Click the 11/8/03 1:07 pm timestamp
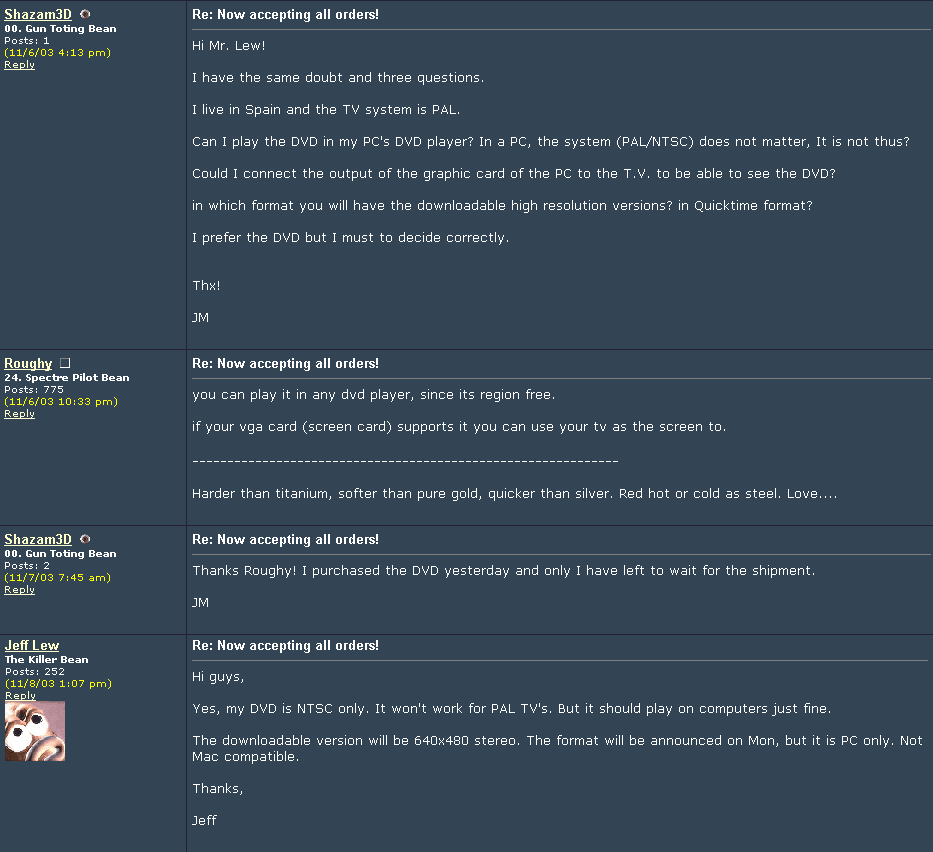933x852 pixels. pyautogui.click(x=58, y=684)
